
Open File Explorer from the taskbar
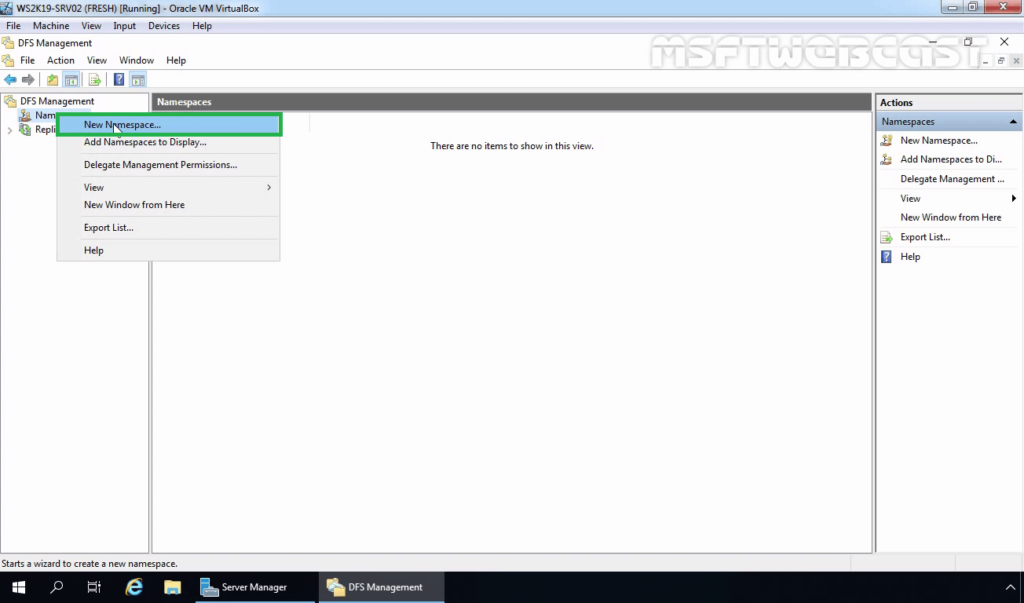coord(172,587)
